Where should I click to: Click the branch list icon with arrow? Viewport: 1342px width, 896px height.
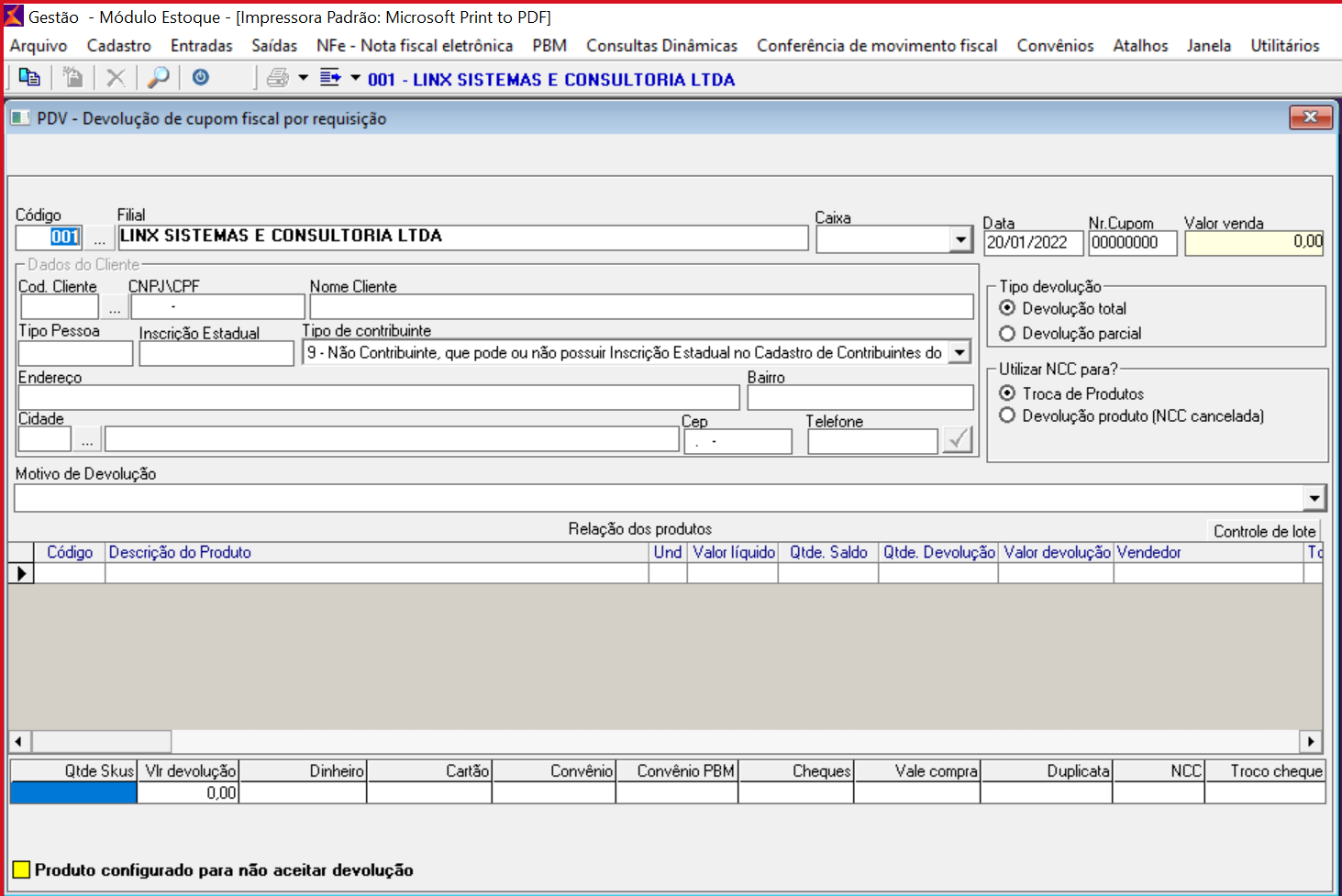click(330, 78)
